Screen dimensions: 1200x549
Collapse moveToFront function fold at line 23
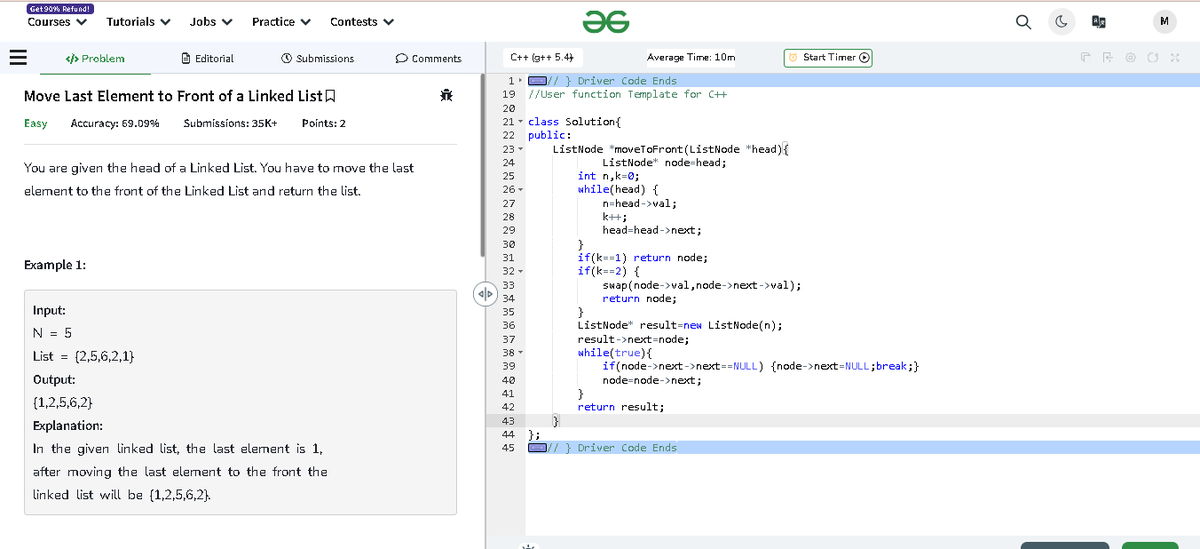520,149
